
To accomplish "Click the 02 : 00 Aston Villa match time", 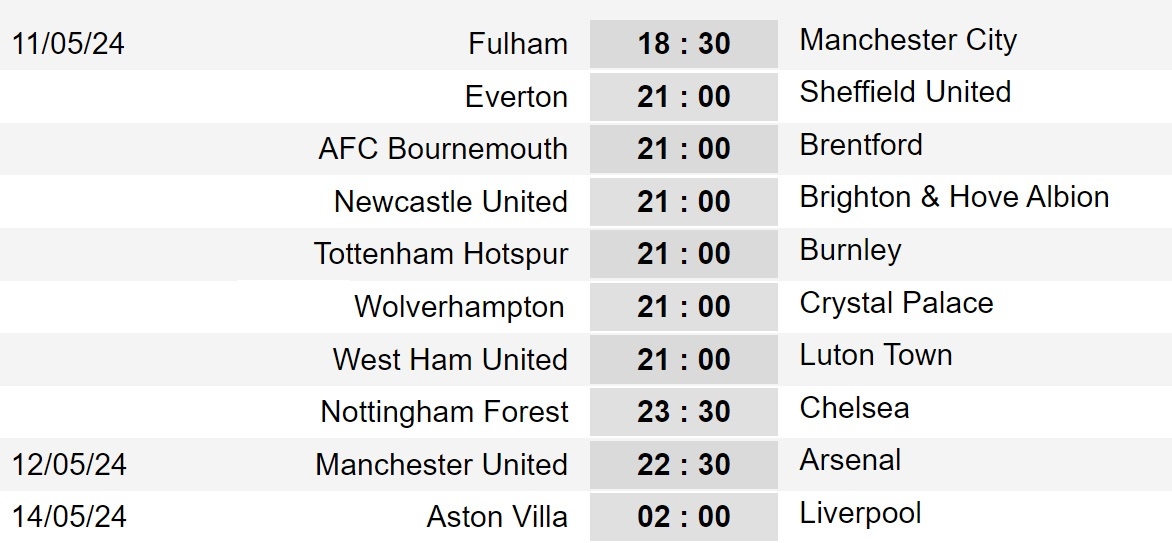I will (x=684, y=517).
